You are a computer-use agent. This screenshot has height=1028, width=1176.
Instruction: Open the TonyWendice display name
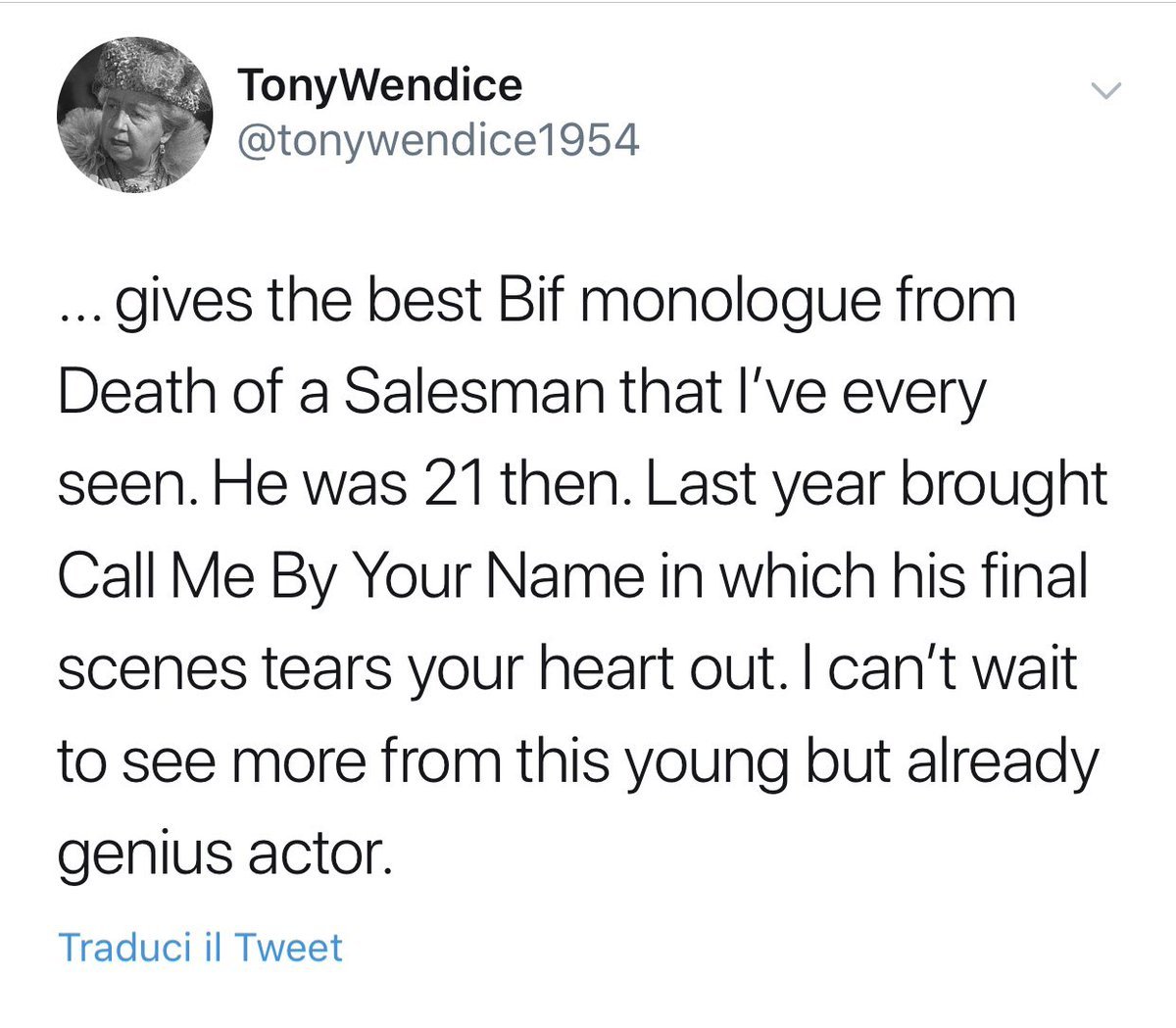(379, 86)
